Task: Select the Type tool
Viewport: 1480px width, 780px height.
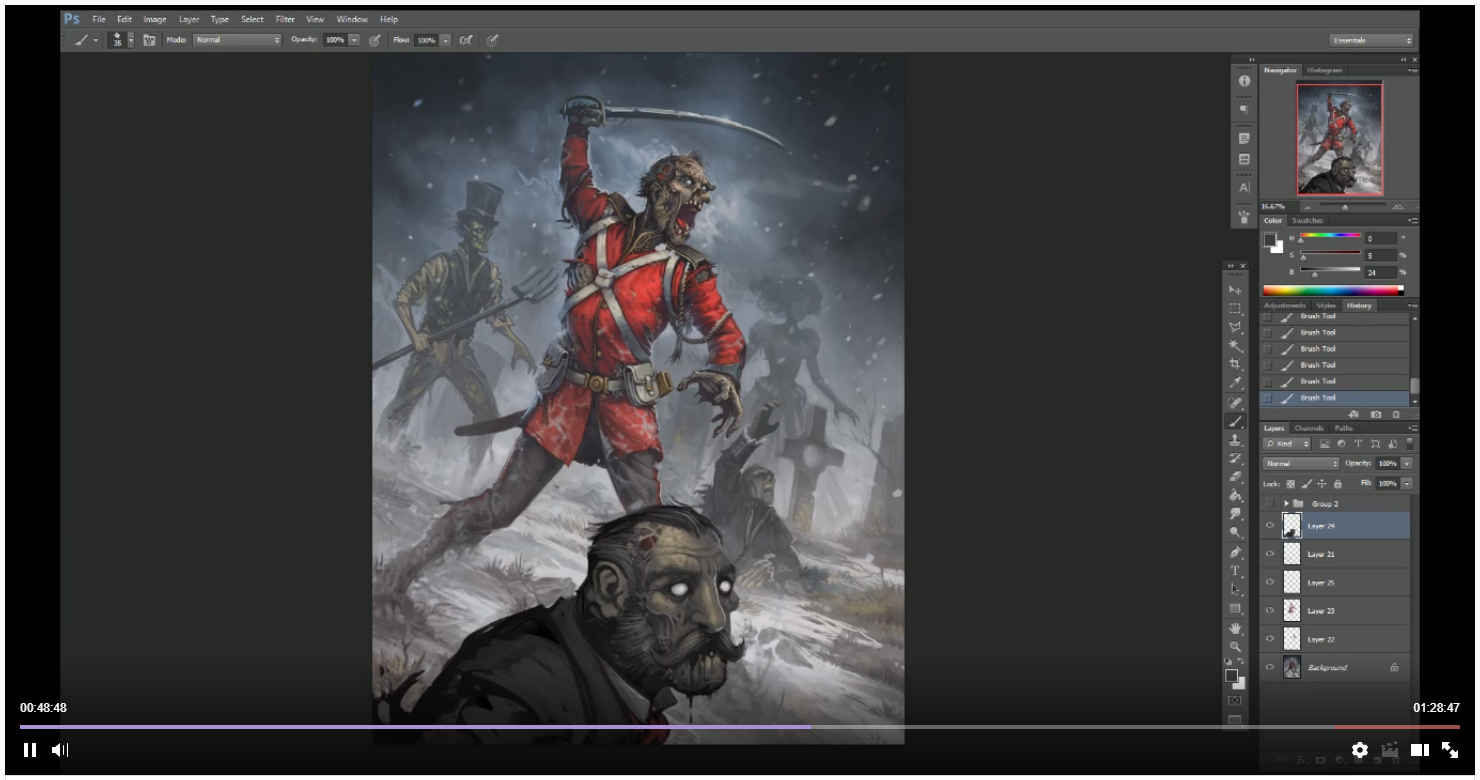Action: point(1236,571)
